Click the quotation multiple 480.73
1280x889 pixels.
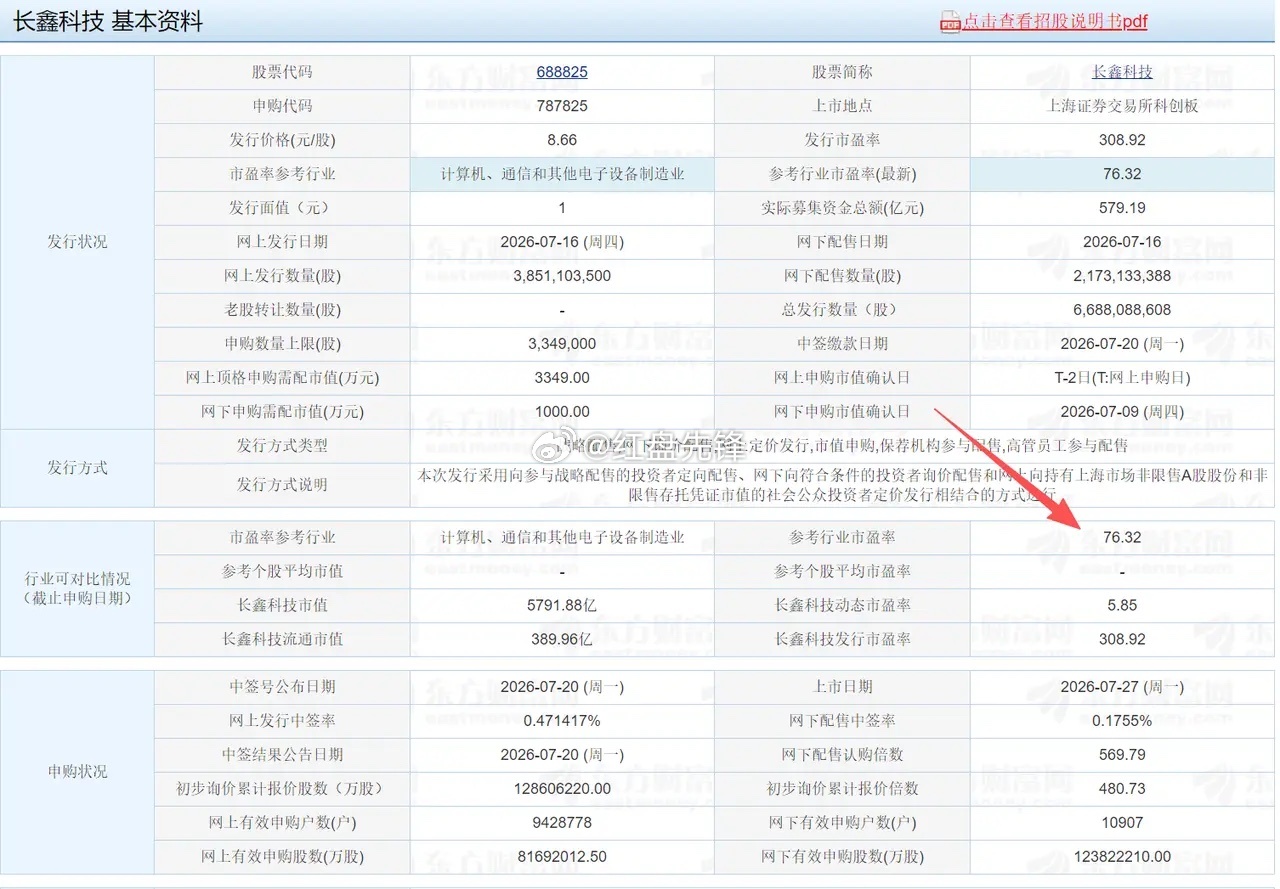pyautogui.click(x=1122, y=789)
